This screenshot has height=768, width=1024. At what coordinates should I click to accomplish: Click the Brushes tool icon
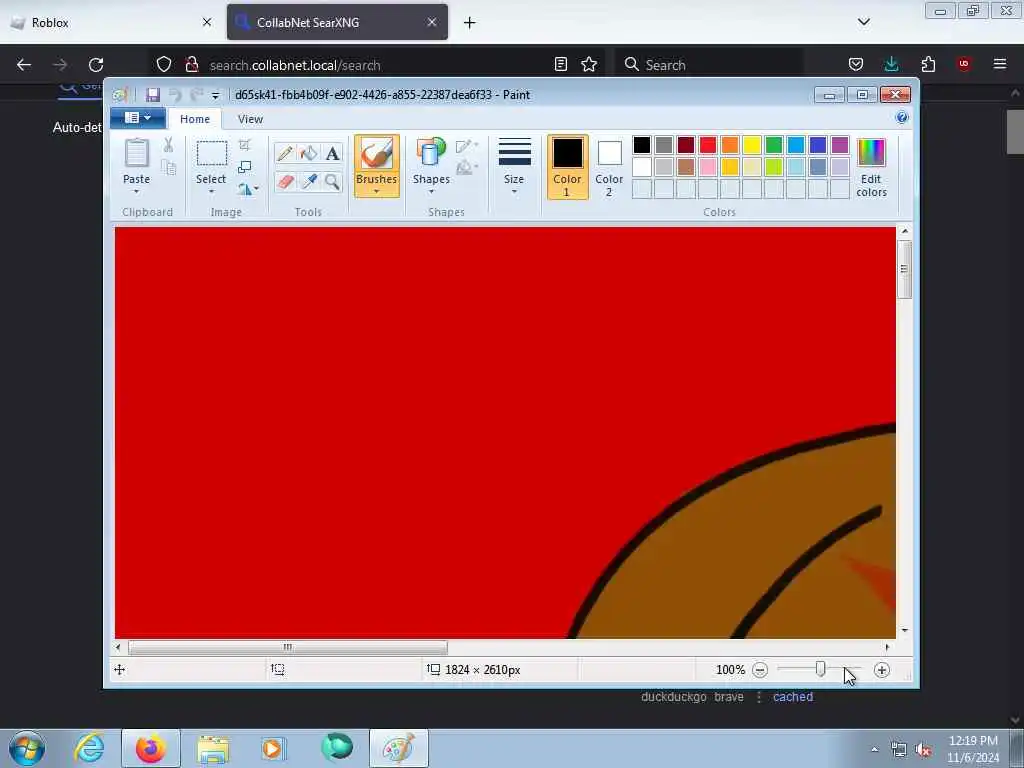click(x=377, y=155)
